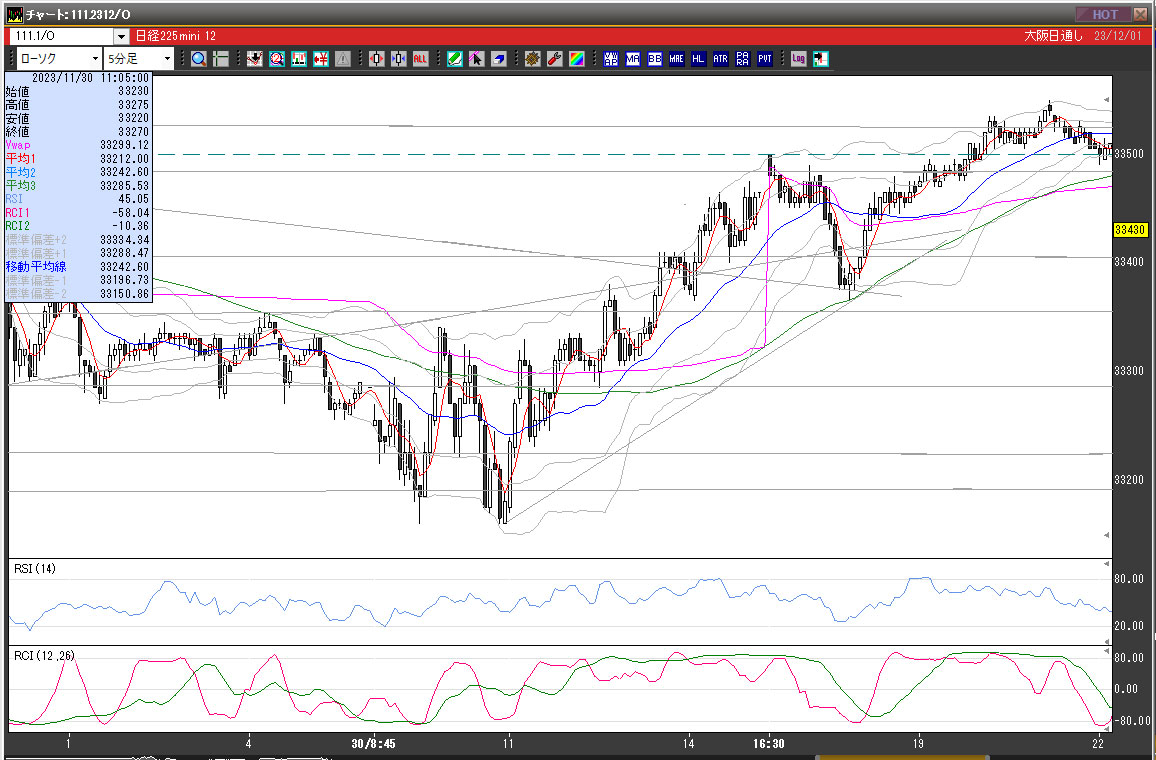Open the gear settings icon
The width and height of the screenshot is (1156, 760).
pos(533,59)
